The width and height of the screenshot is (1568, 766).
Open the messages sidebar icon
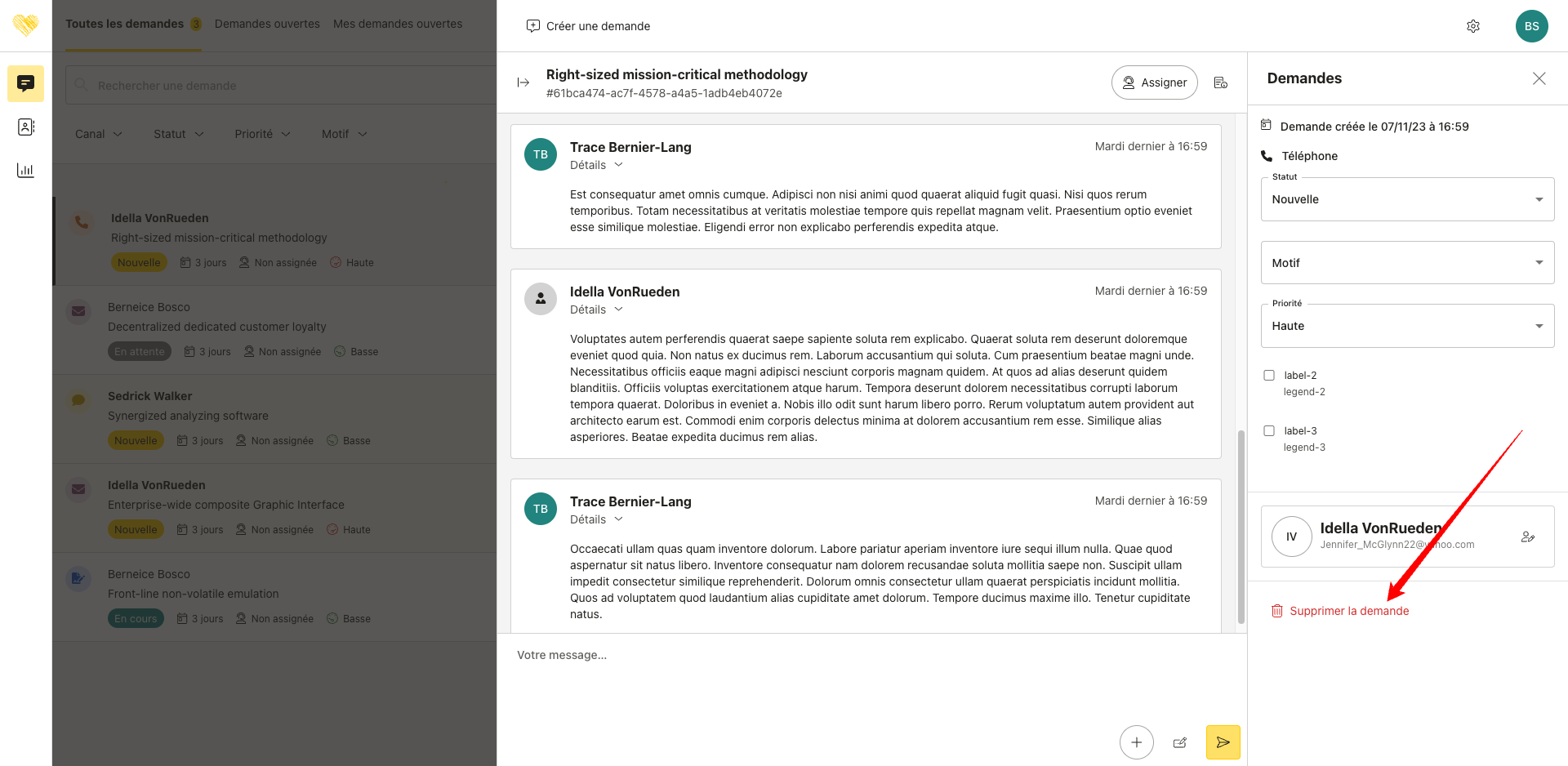click(x=26, y=83)
